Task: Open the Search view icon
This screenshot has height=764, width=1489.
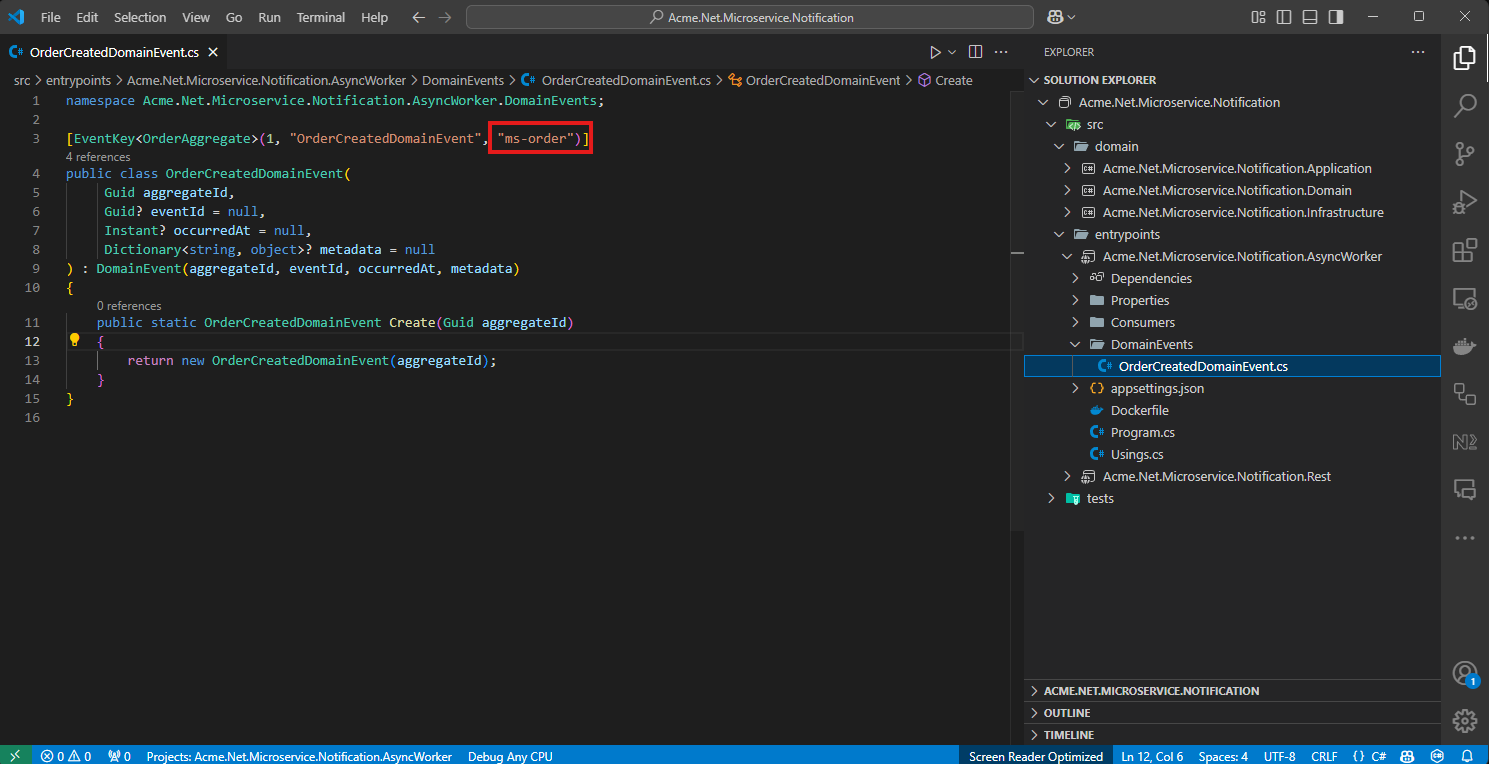Action: pos(1464,105)
